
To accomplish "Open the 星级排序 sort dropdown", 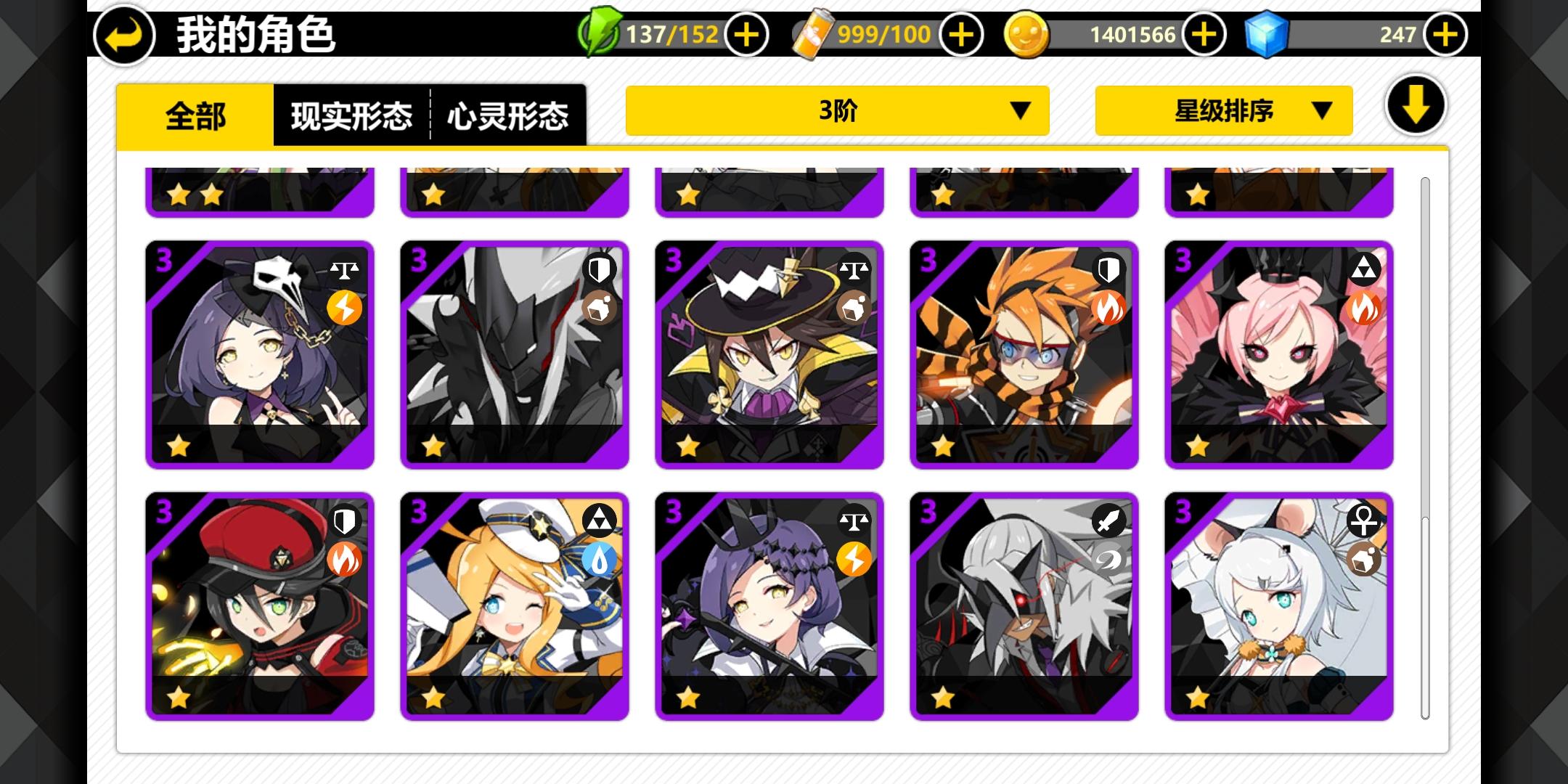I will [1223, 110].
